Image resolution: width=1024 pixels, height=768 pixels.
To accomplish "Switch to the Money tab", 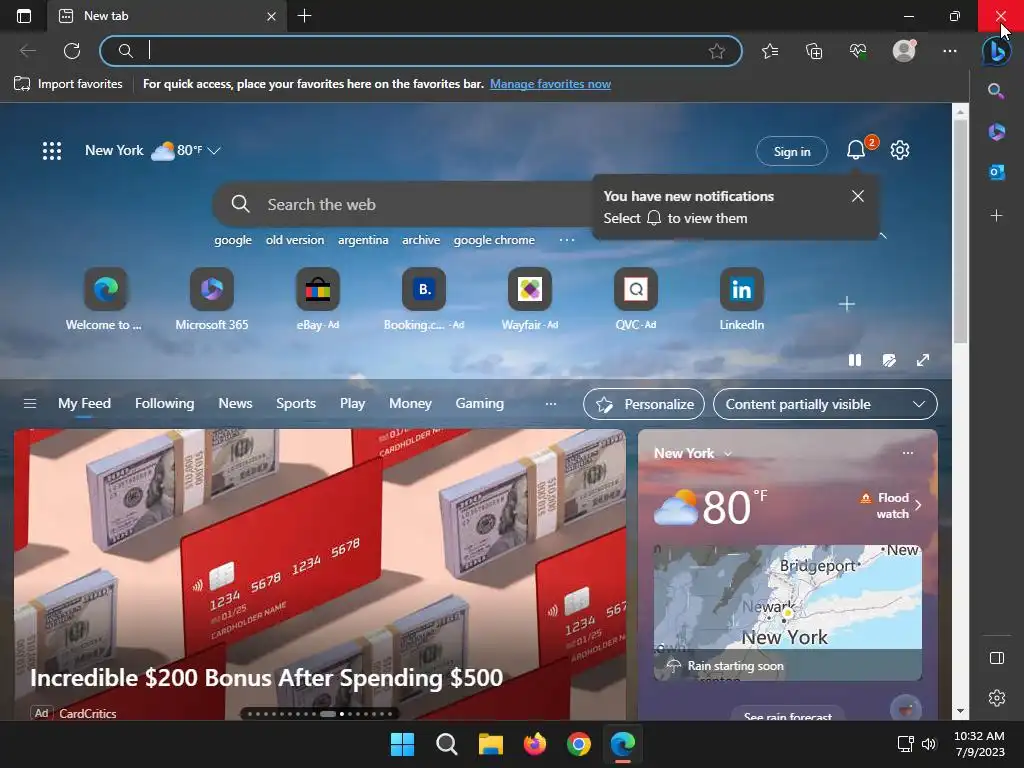I will [410, 404].
